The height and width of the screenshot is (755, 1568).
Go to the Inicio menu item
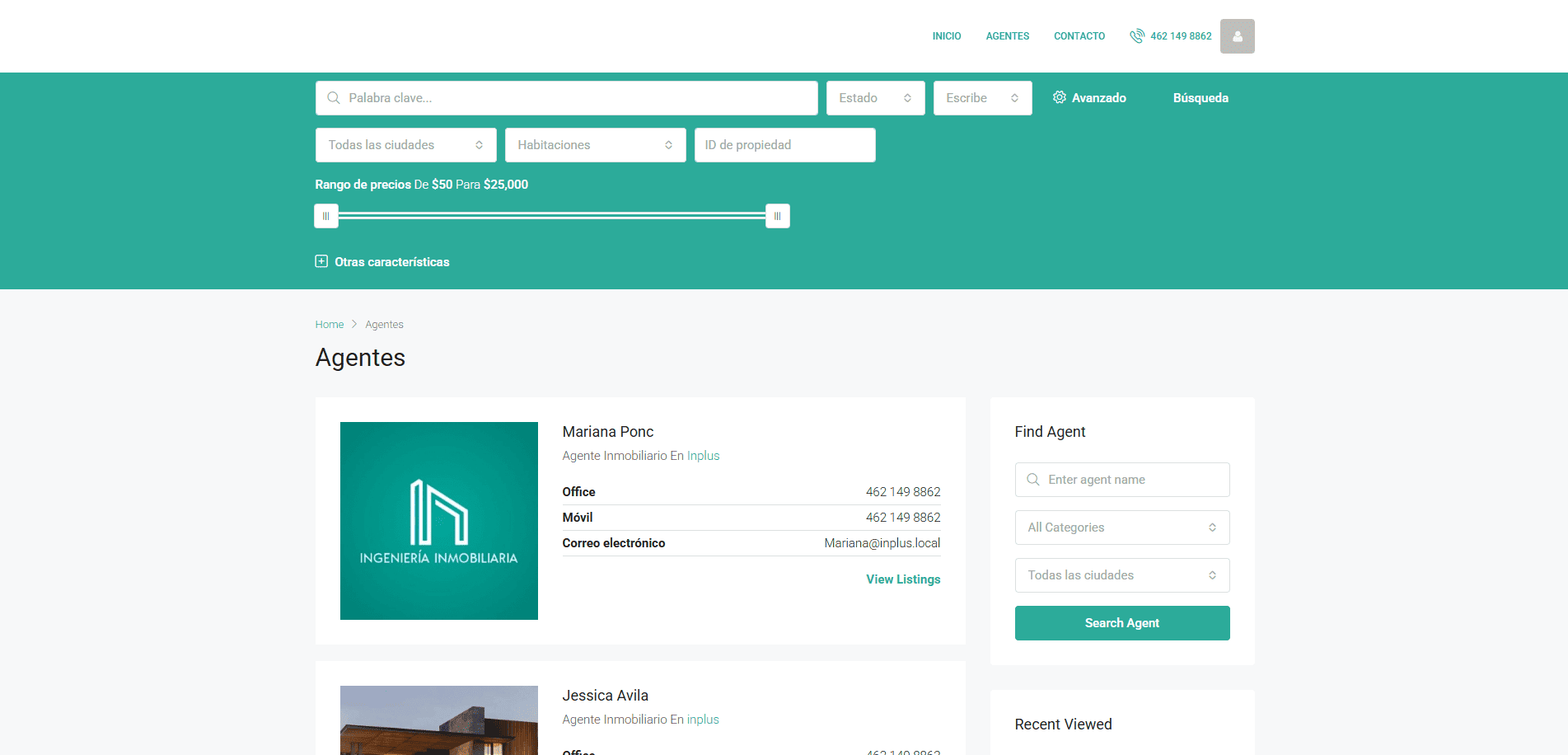click(946, 36)
